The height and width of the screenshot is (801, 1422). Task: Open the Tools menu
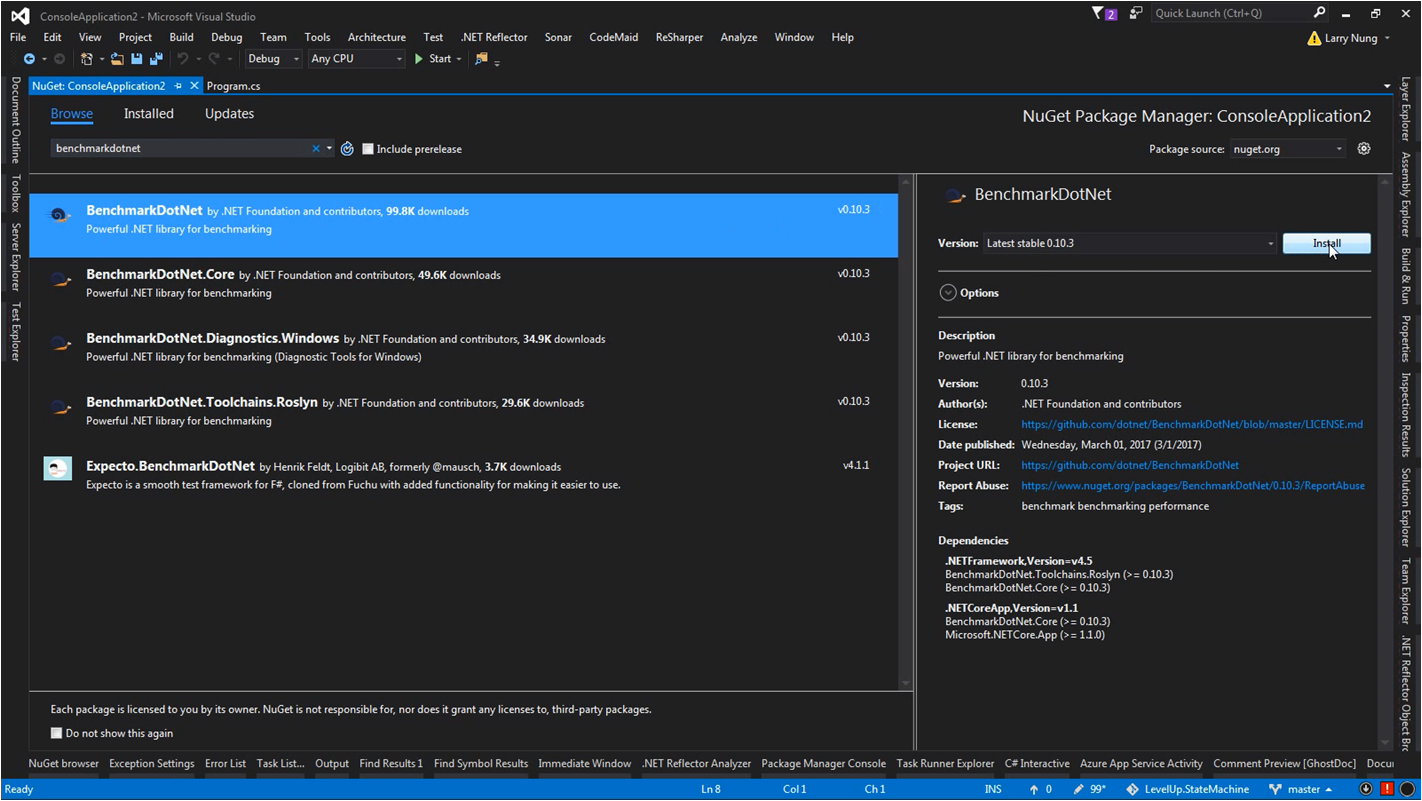[x=317, y=37]
